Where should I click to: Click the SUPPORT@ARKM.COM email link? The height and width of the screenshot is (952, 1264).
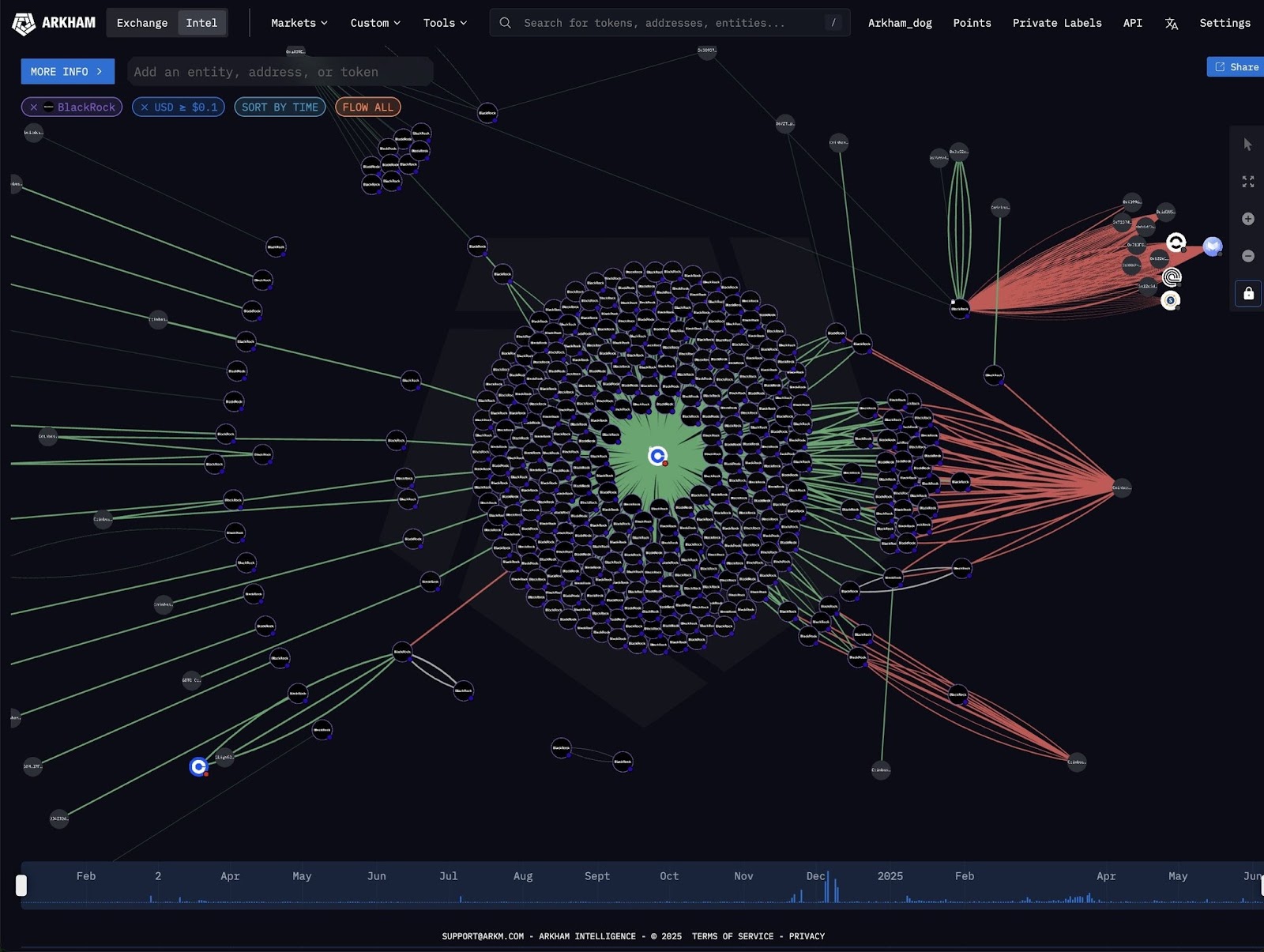click(483, 936)
